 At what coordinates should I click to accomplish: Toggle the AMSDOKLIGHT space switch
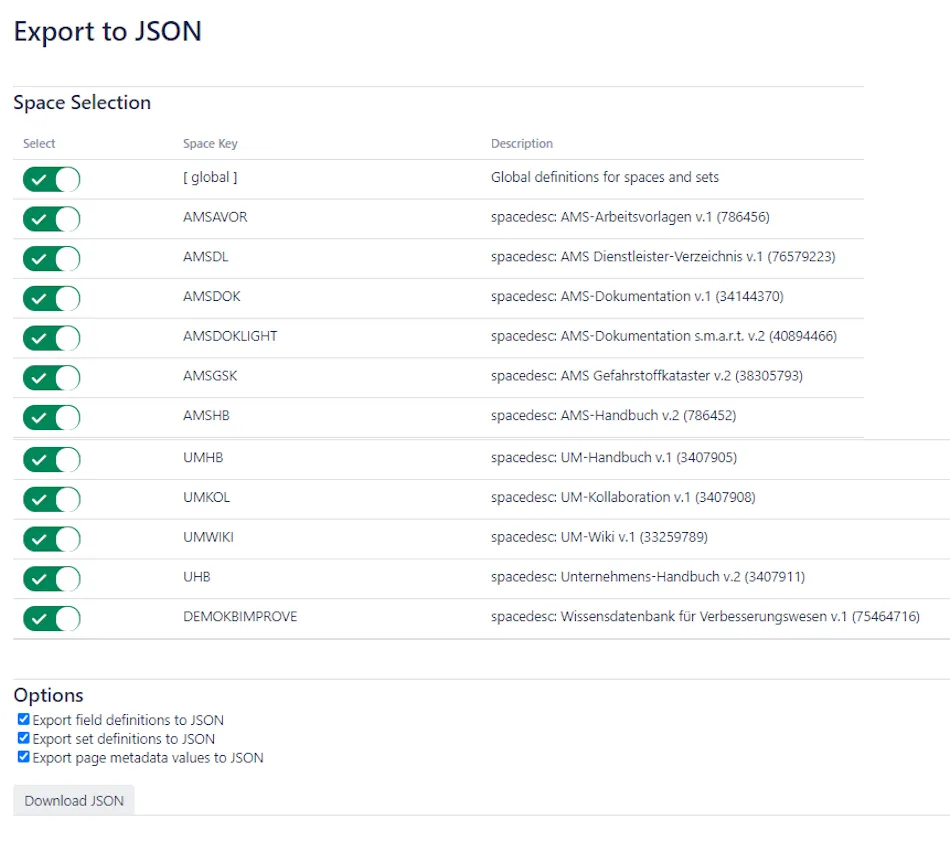coord(51,338)
